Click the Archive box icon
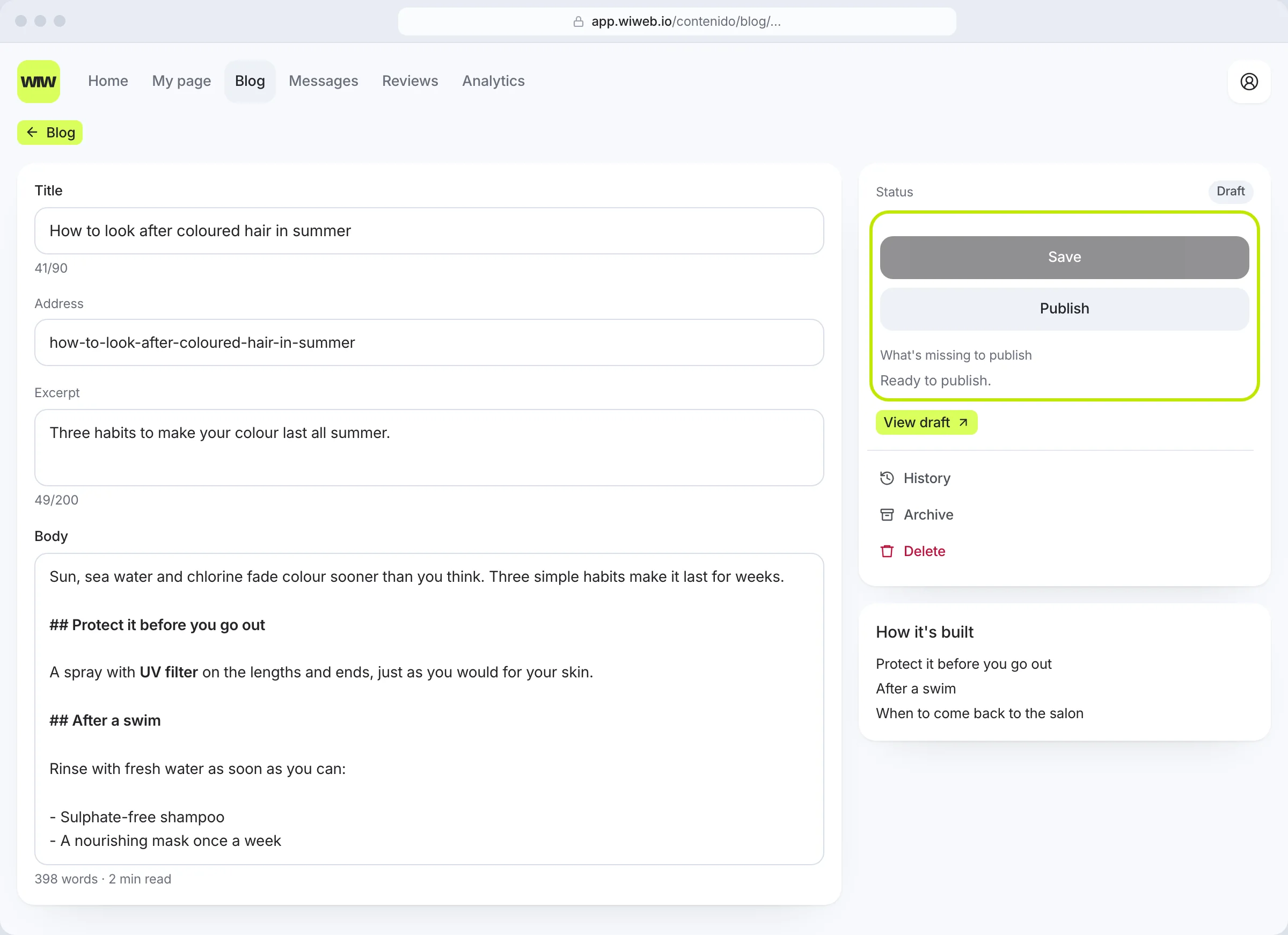This screenshot has width=1288, height=935. tap(887, 515)
